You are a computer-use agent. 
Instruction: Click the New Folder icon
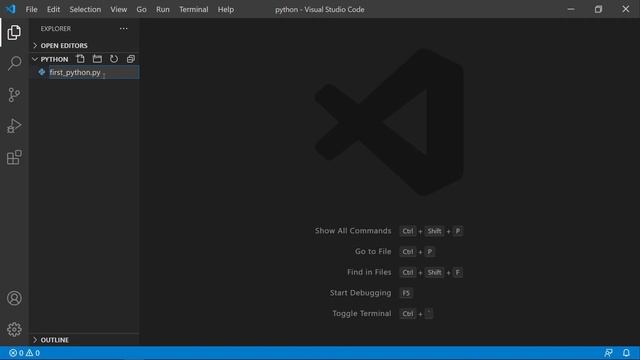[97, 59]
